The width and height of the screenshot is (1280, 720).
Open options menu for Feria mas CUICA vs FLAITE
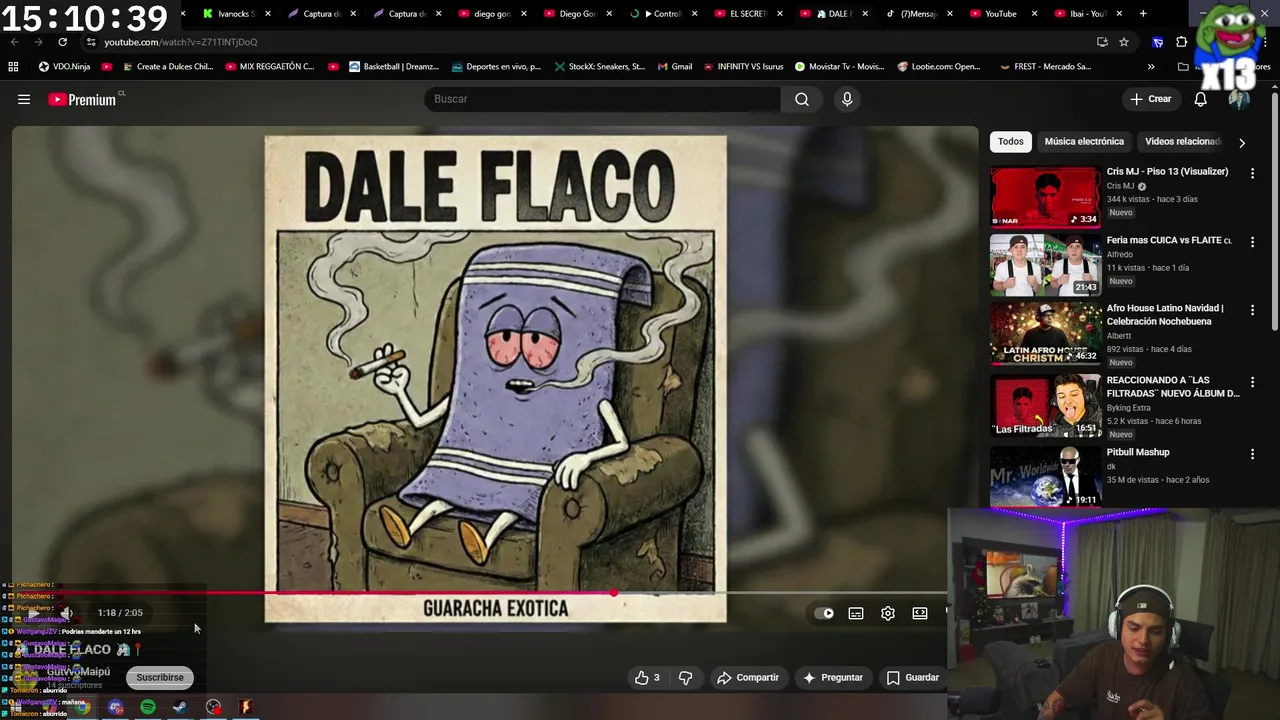click(x=1252, y=242)
